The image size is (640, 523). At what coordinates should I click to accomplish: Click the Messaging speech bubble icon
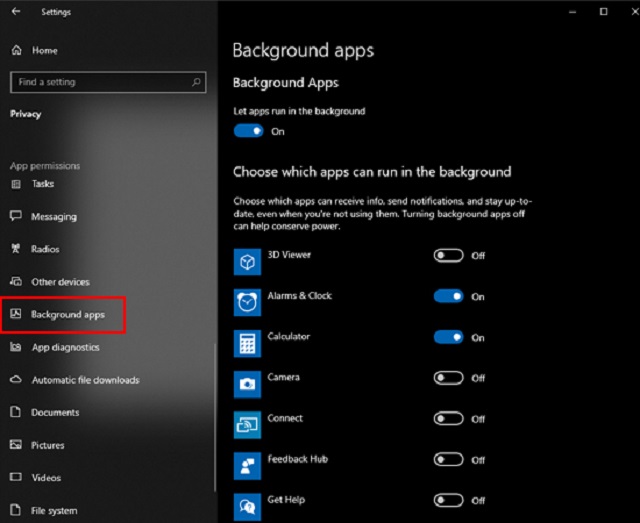point(16,216)
